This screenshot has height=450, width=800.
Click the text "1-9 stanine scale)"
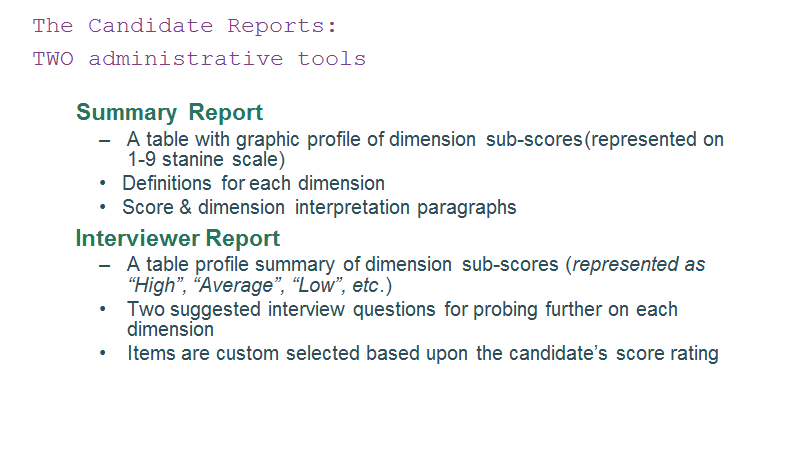(206, 159)
